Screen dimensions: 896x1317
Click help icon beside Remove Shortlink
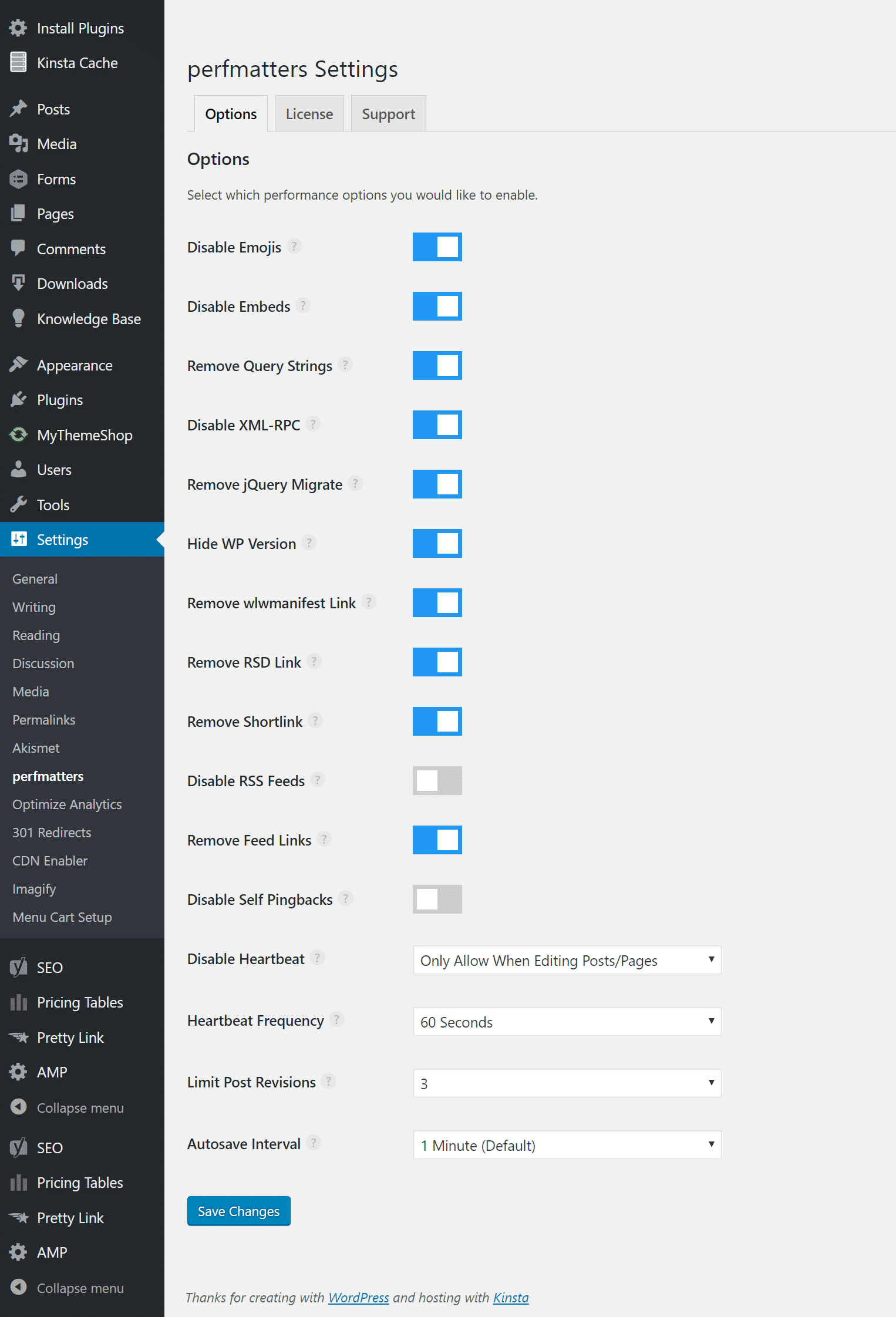[315, 720]
